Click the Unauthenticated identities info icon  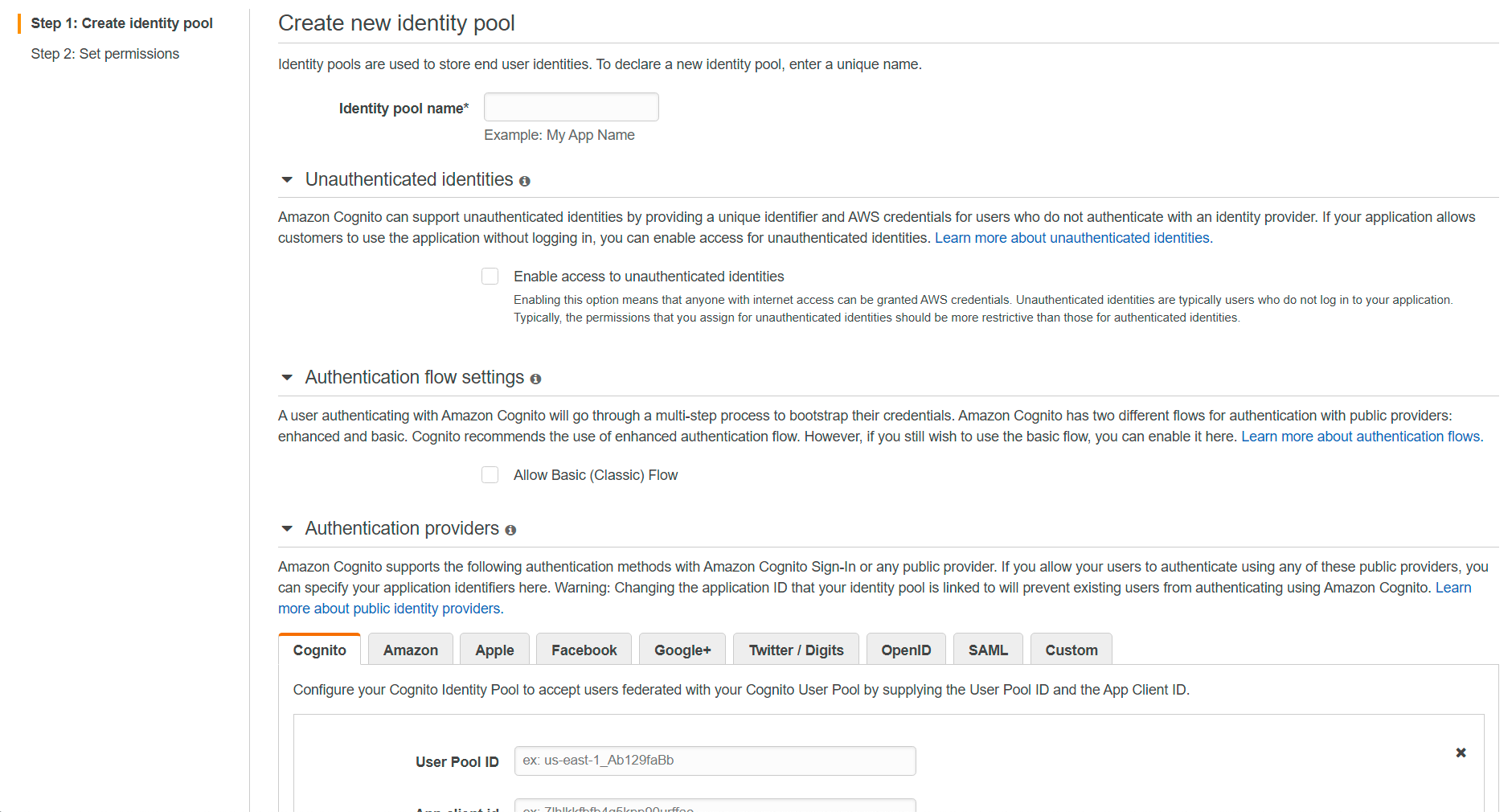[524, 181]
